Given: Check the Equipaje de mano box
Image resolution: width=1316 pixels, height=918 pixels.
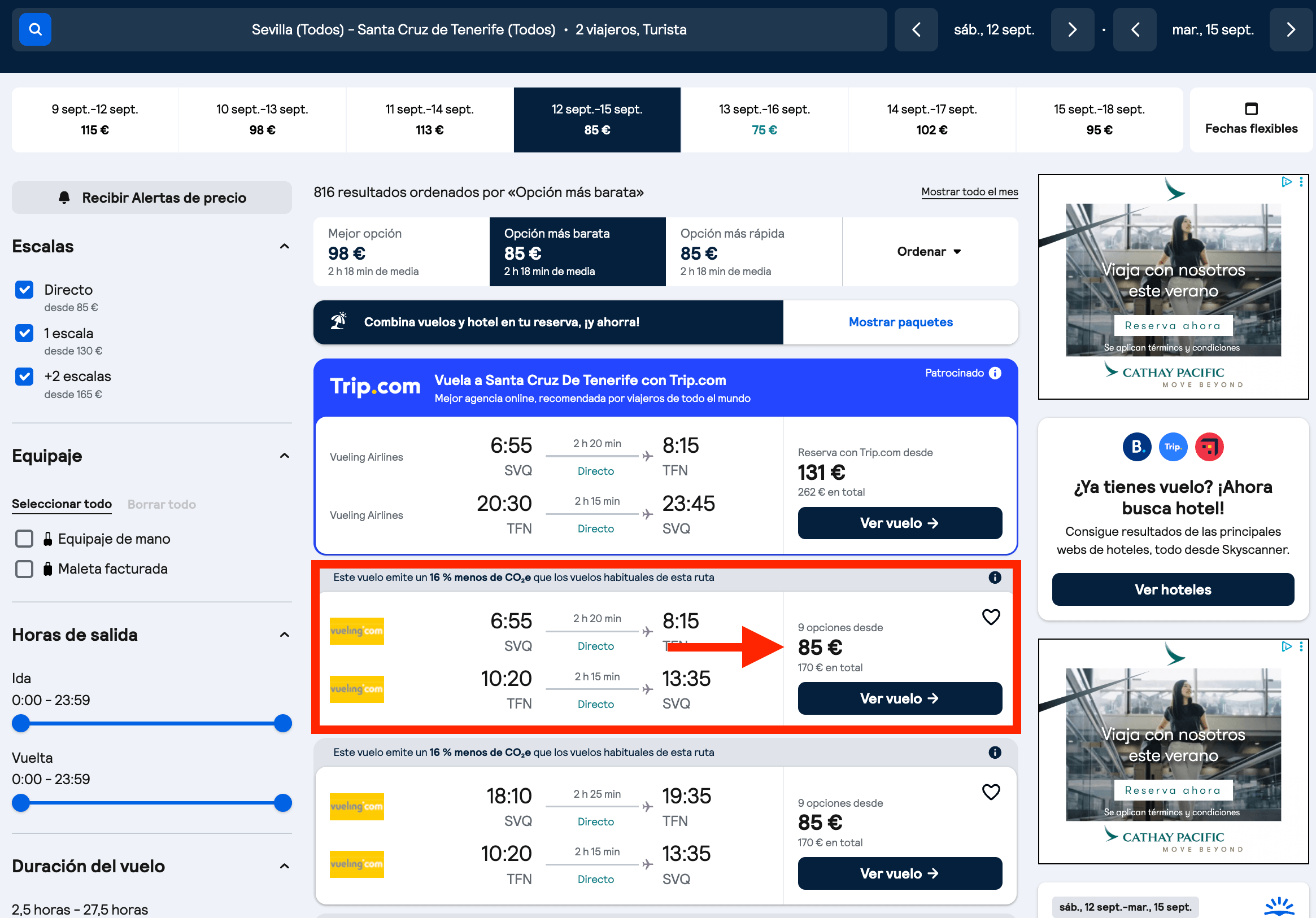Looking at the screenshot, I should 24,539.
